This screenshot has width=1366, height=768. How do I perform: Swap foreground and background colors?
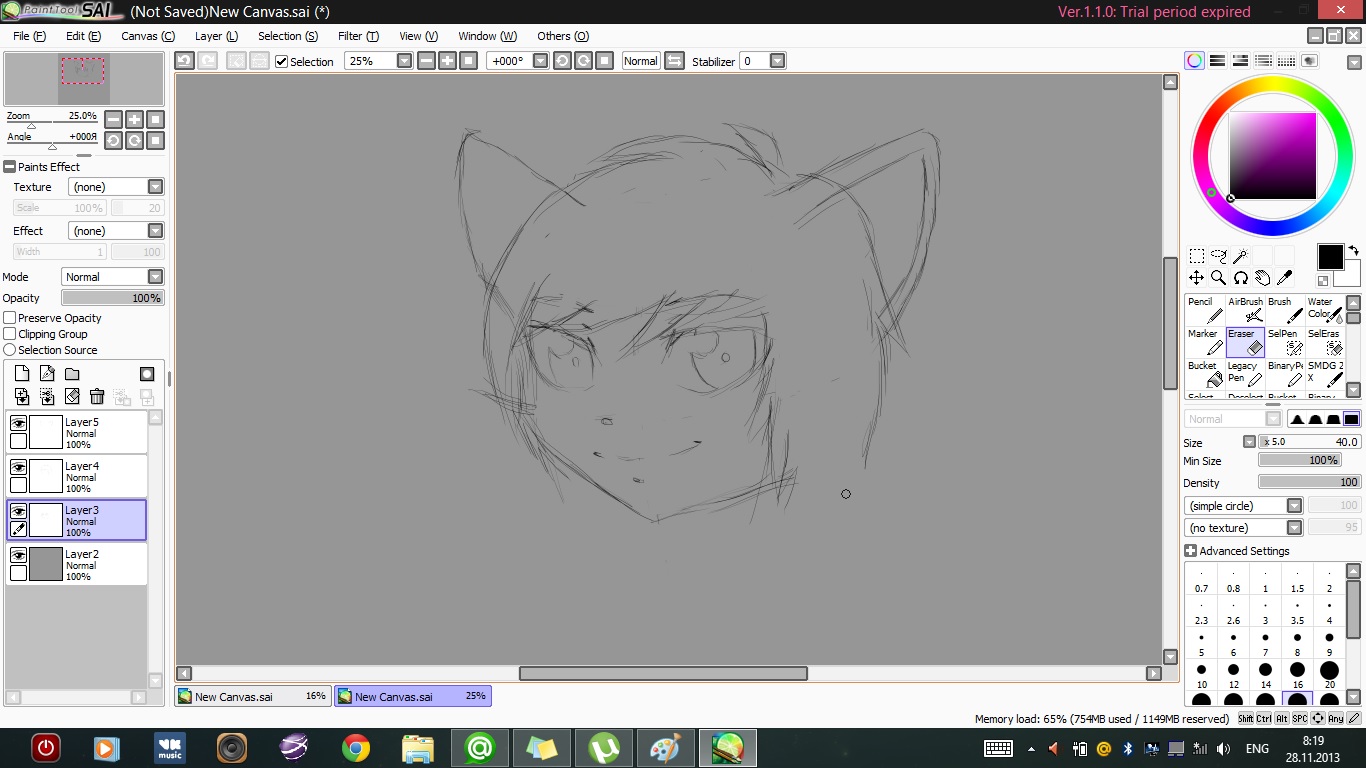[1353, 250]
